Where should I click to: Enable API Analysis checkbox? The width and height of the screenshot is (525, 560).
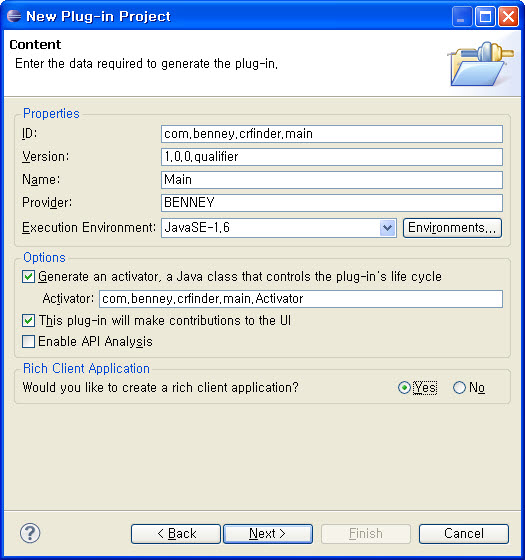coord(28,341)
